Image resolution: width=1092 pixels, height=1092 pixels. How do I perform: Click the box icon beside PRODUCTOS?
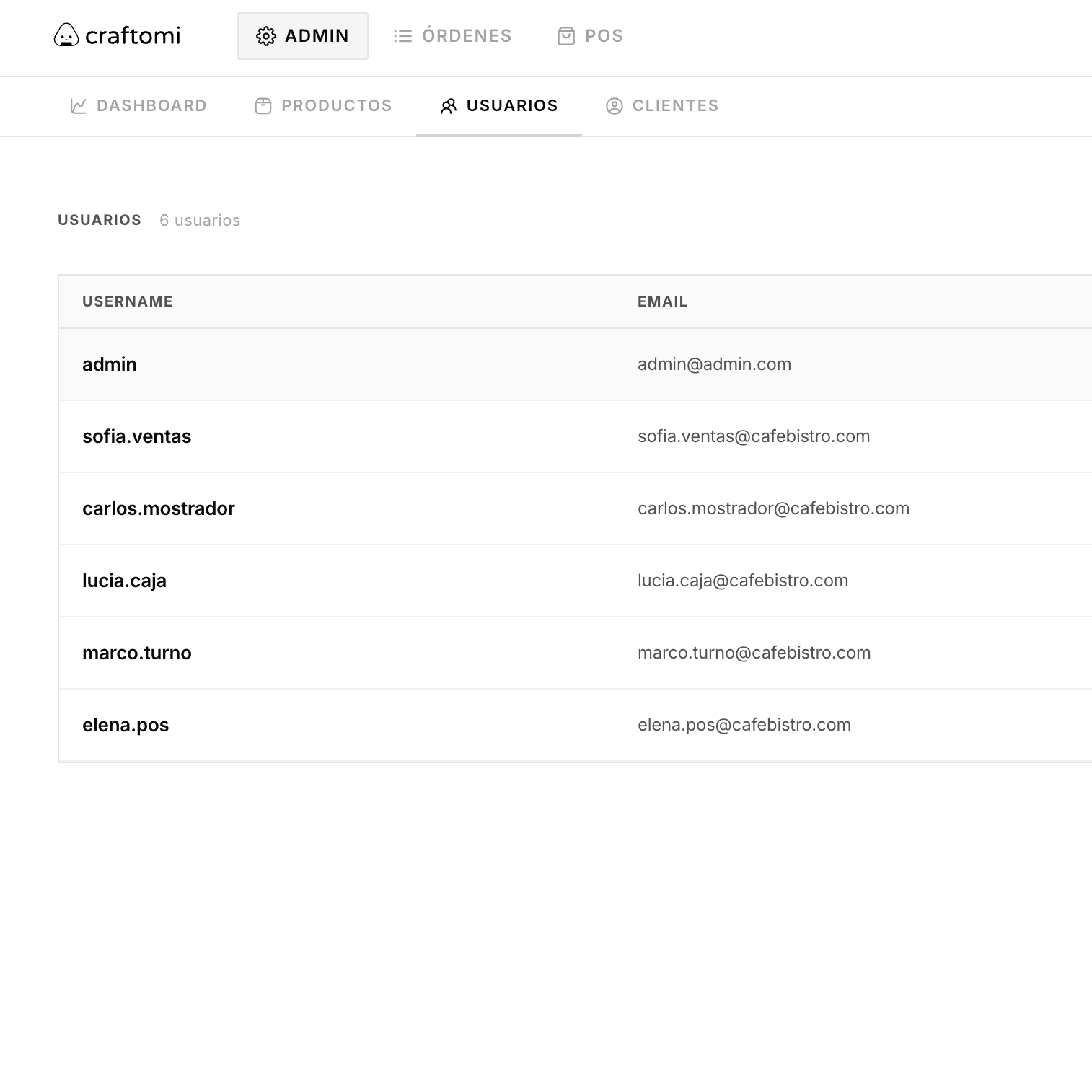point(263,106)
